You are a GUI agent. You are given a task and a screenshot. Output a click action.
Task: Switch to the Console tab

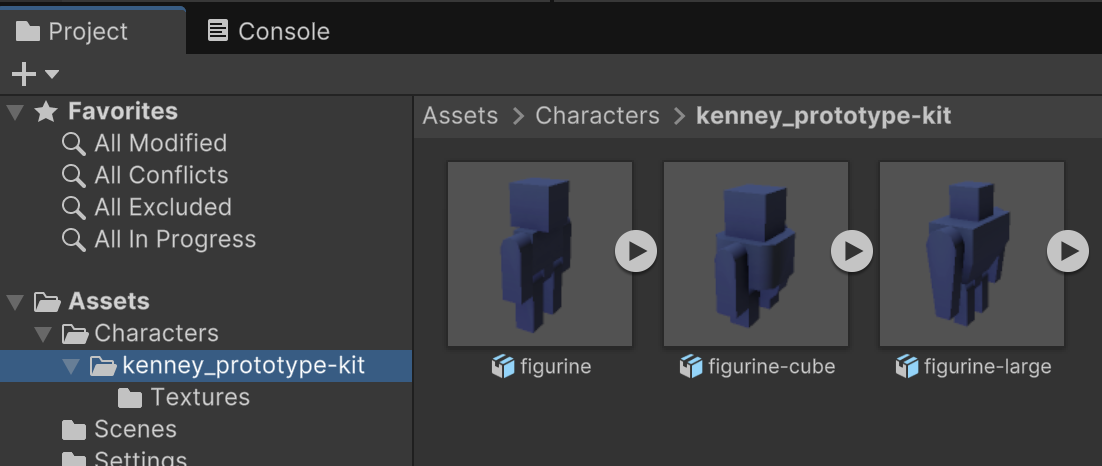pos(268,31)
